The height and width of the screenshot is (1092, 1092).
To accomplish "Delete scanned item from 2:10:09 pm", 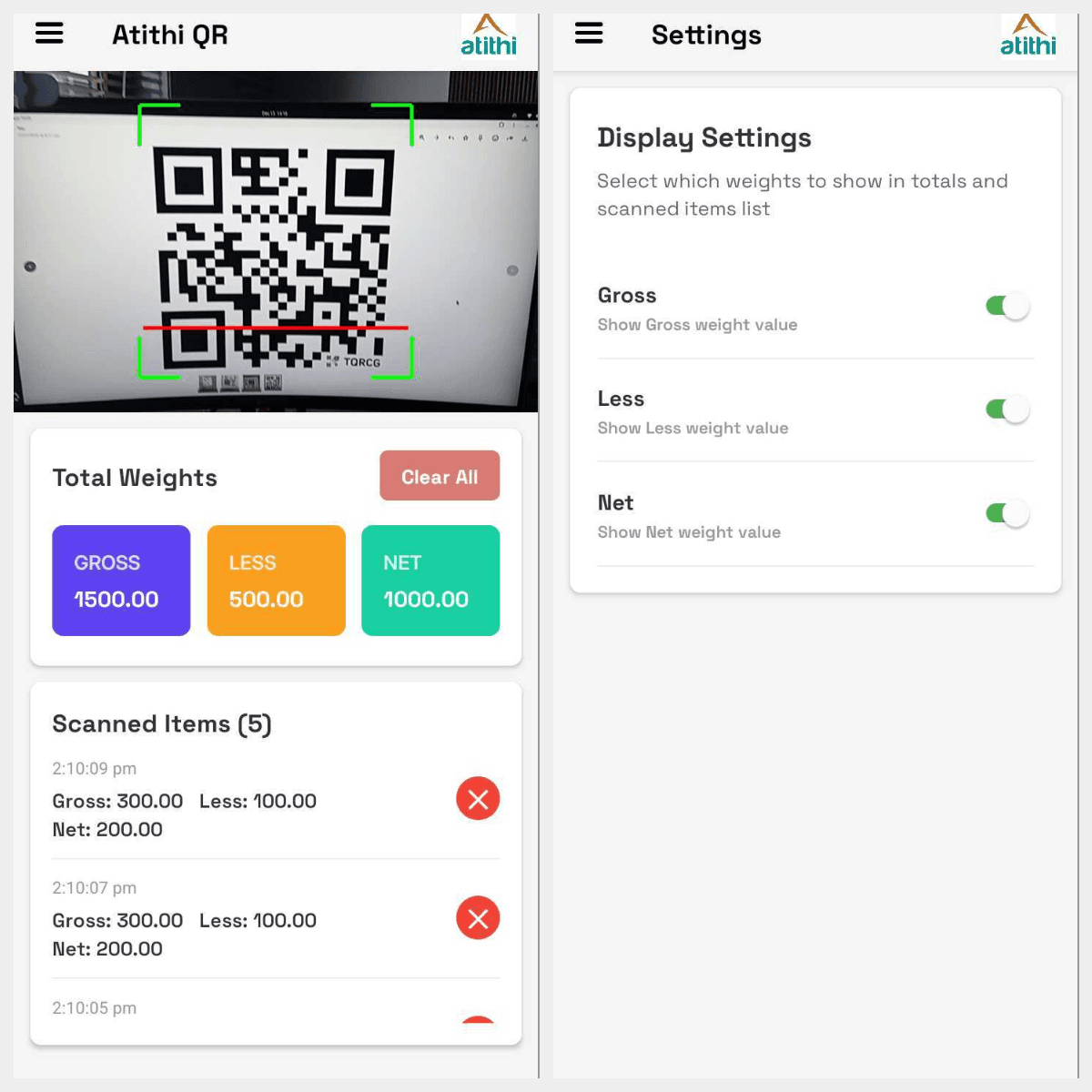I will 478,799.
